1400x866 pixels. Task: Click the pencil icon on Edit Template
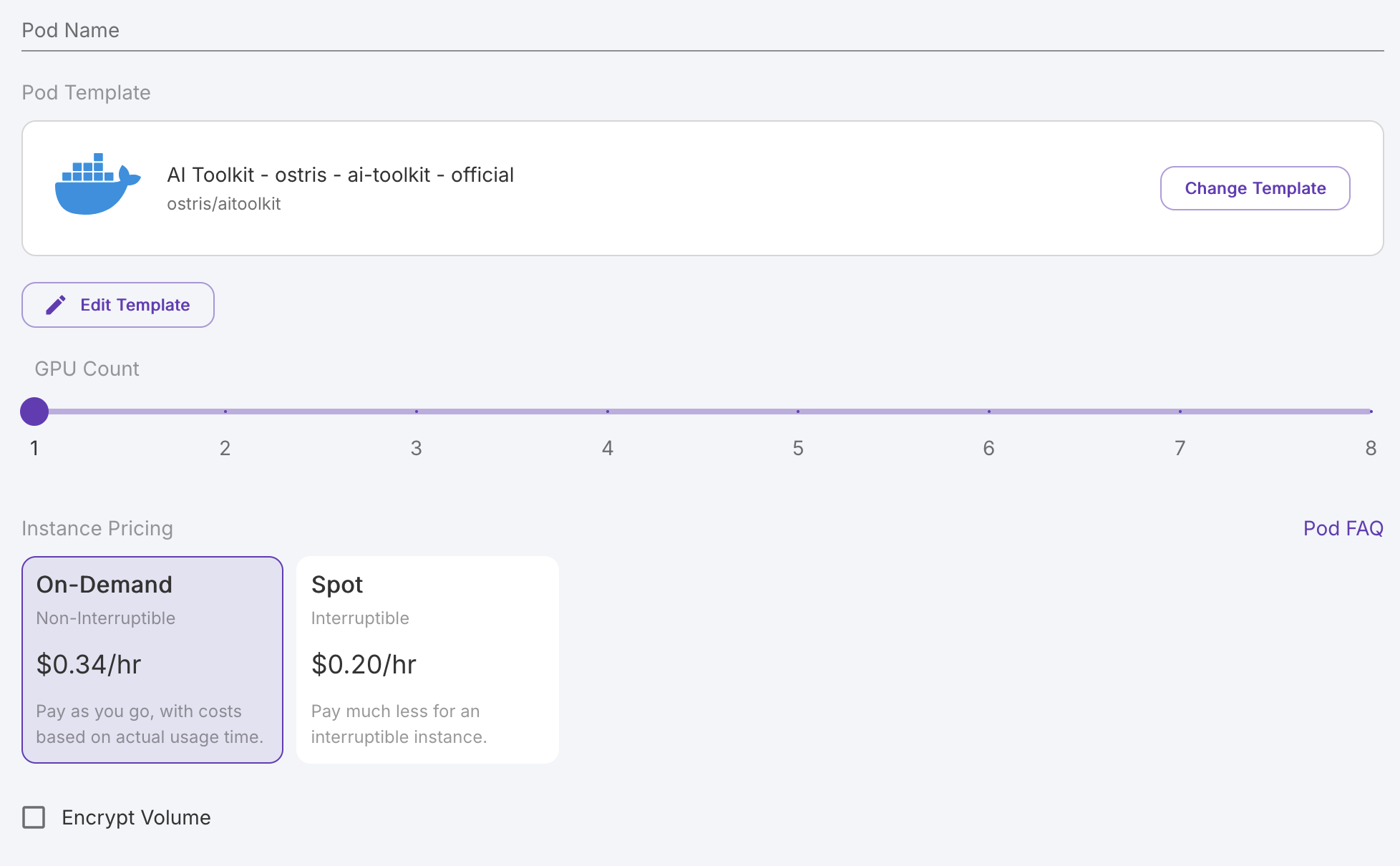click(x=56, y=305)
